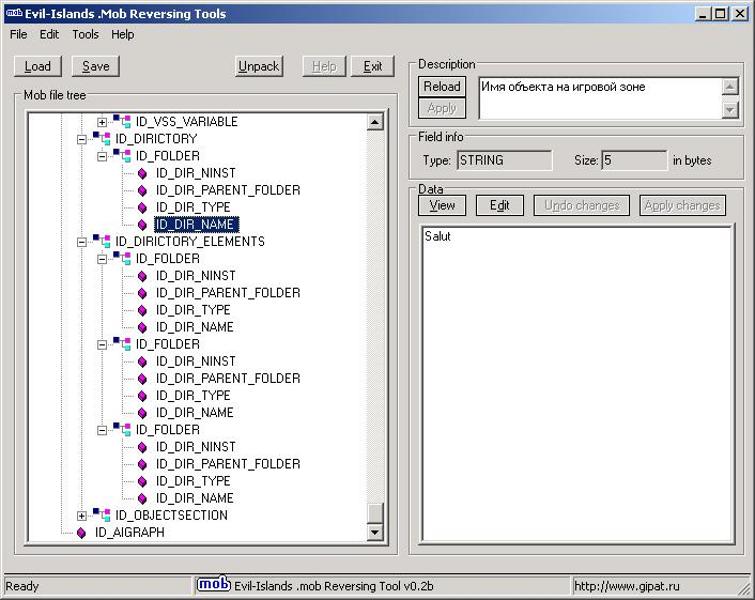Screen dimensions: 755x600
Task: Click the mob logo icon in status bar
Action: tap(212, 585)
